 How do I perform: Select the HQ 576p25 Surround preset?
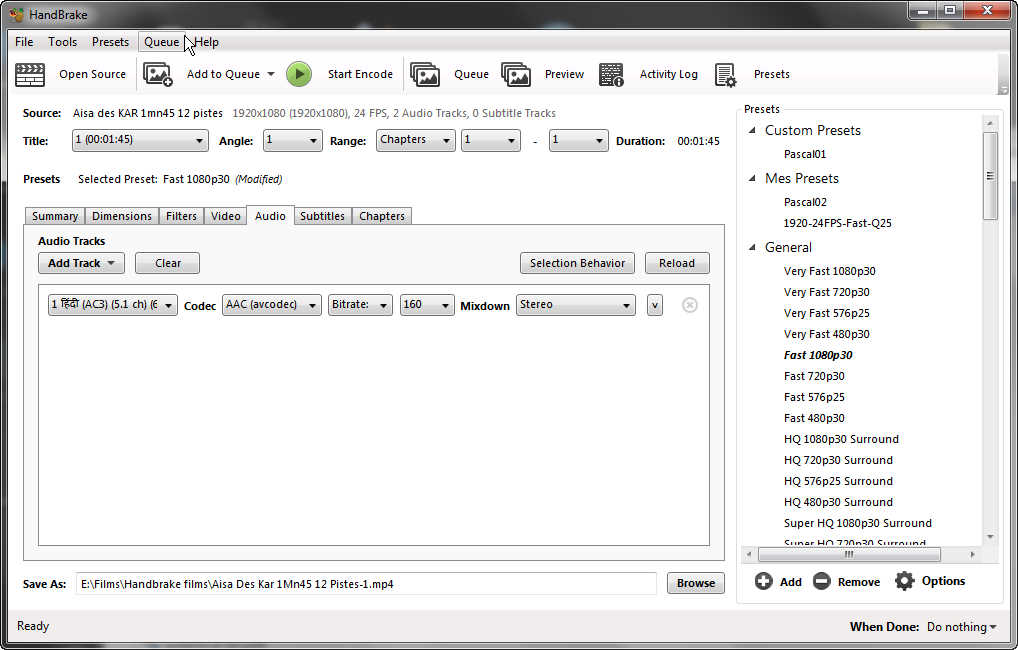(838, 481)
